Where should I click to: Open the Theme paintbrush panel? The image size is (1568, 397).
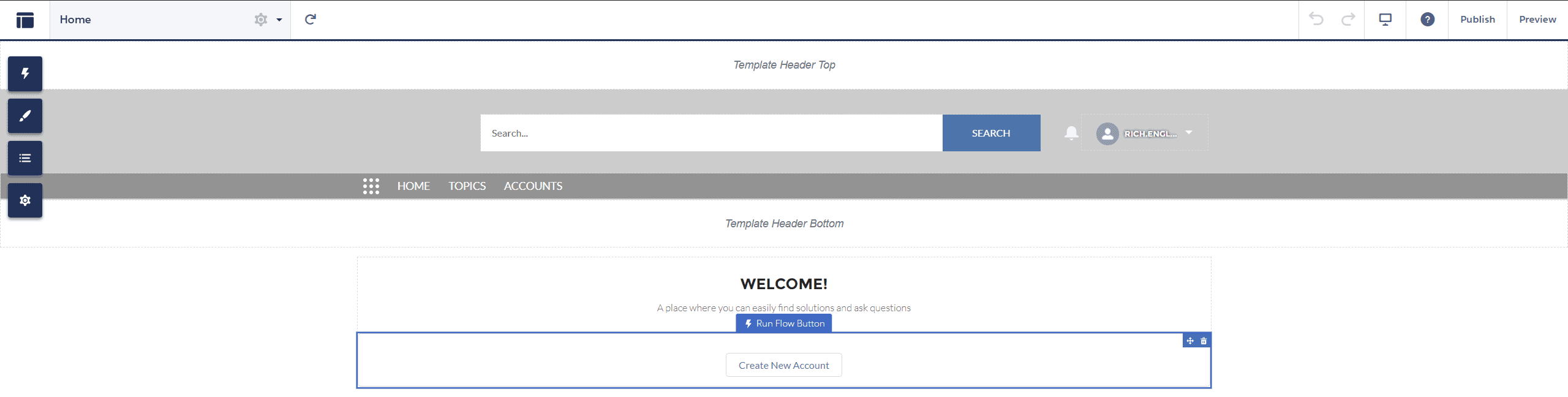point(24,116)
